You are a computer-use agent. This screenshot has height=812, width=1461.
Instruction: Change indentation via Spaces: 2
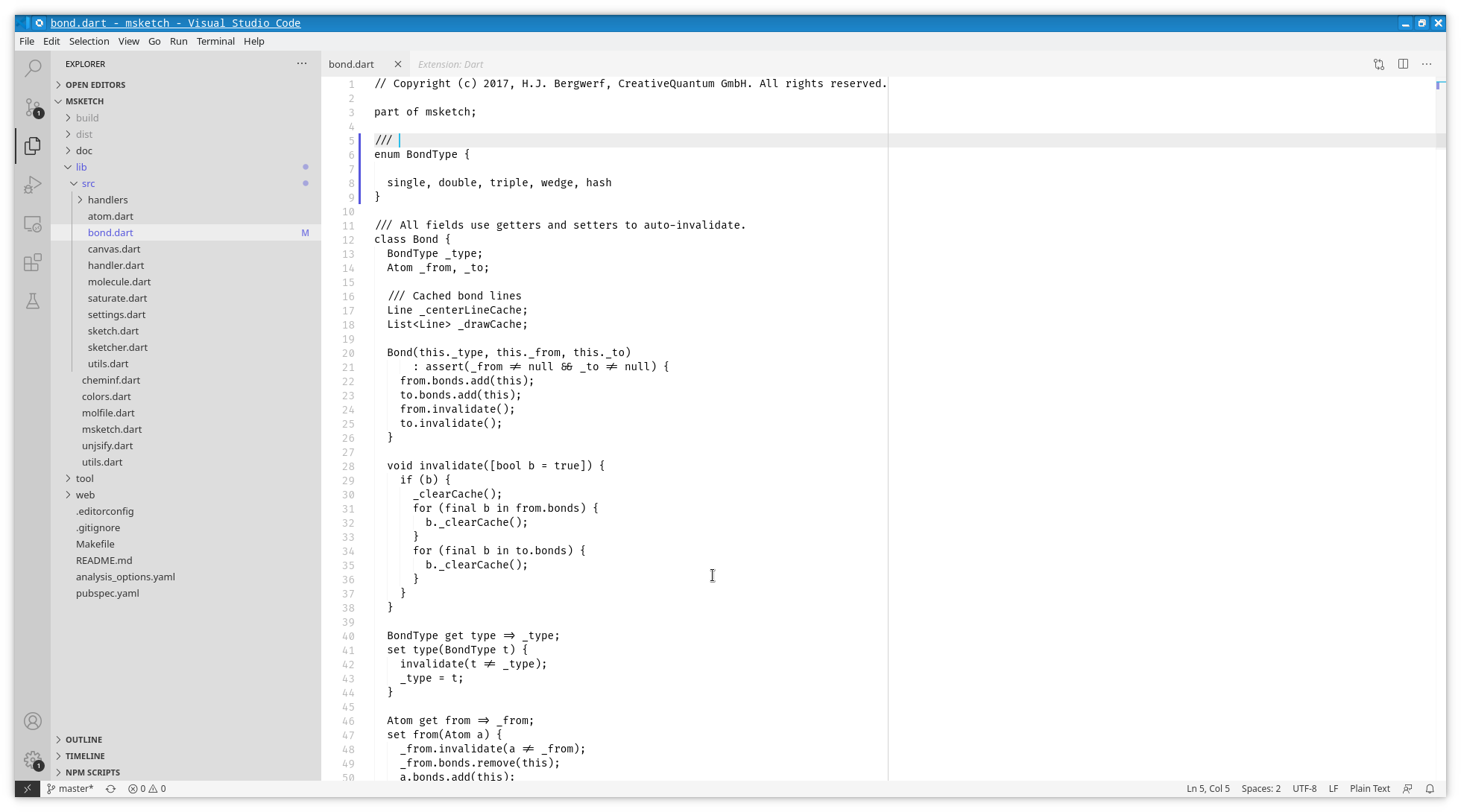point(1261,788)
